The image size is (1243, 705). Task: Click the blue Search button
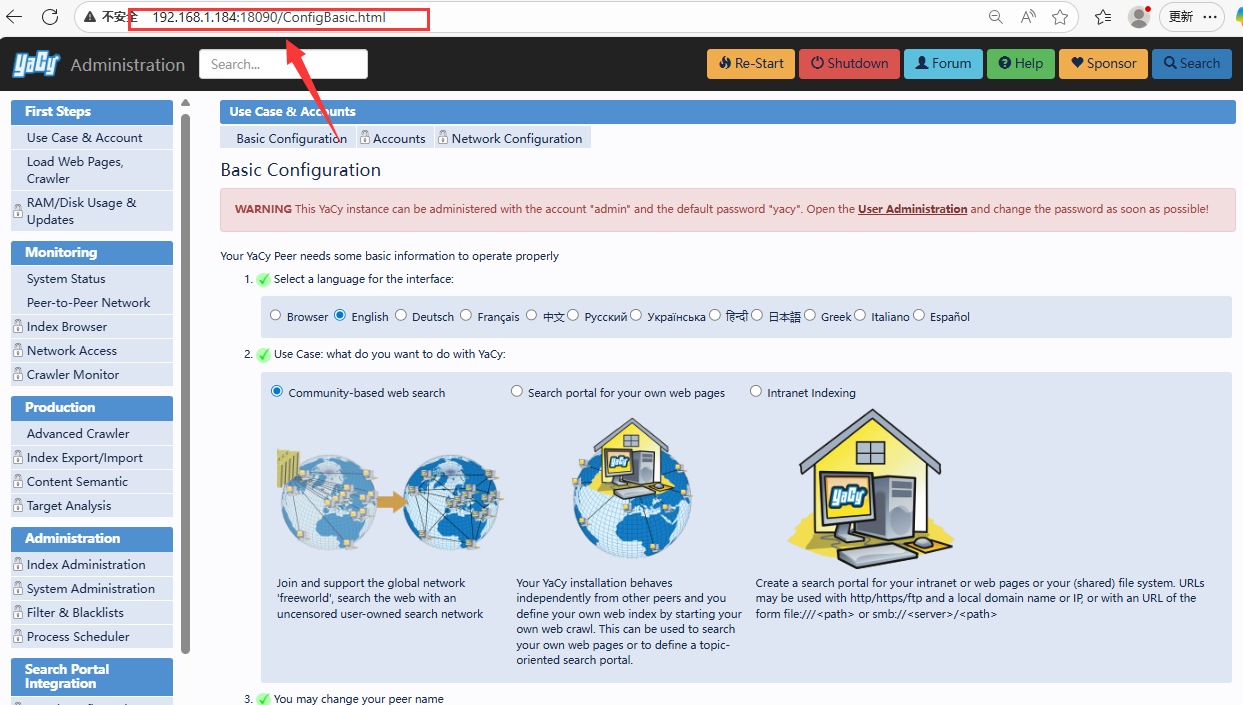(x=1192, y=63)
